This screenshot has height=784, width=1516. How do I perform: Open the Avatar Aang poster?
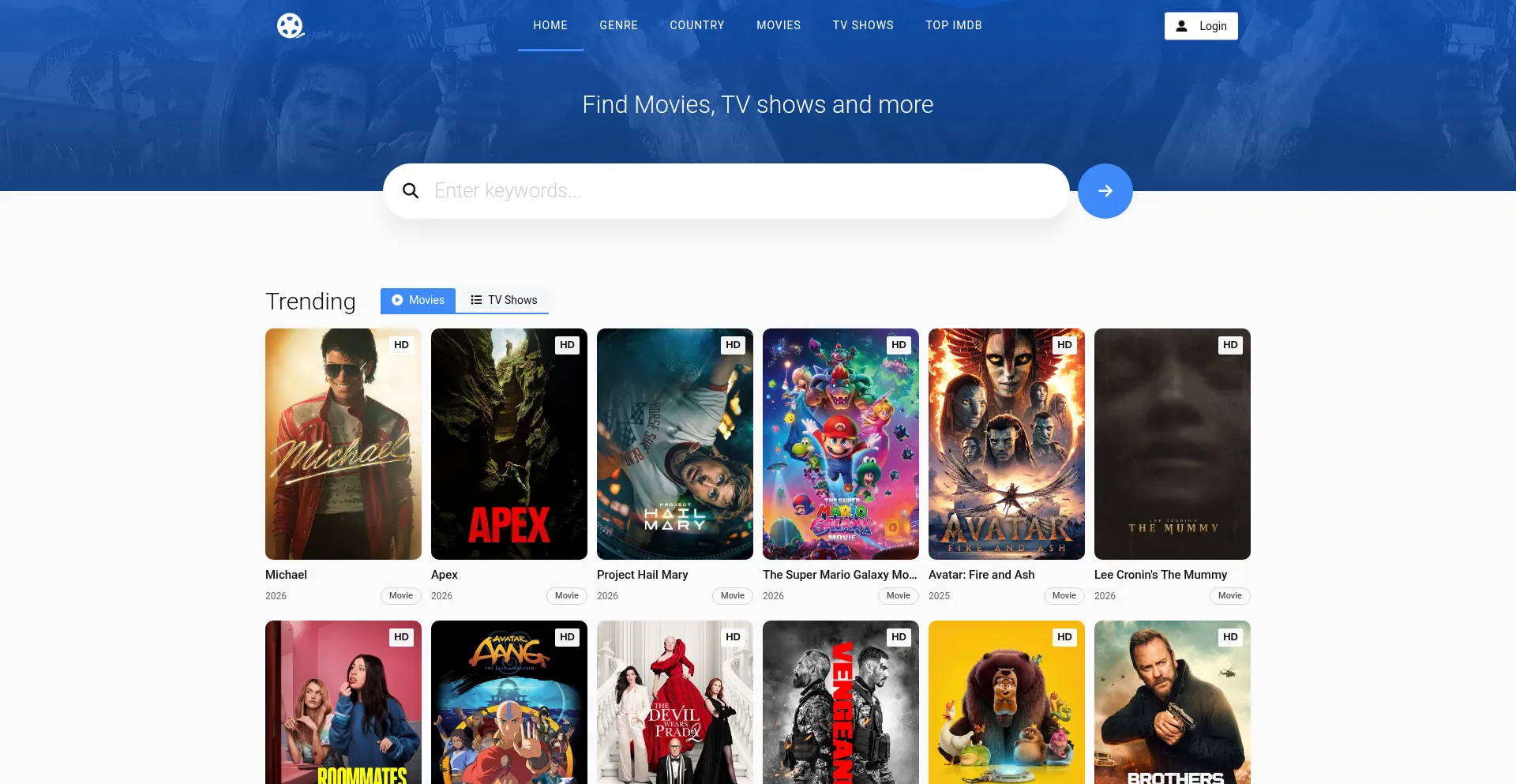coord(509,703)
